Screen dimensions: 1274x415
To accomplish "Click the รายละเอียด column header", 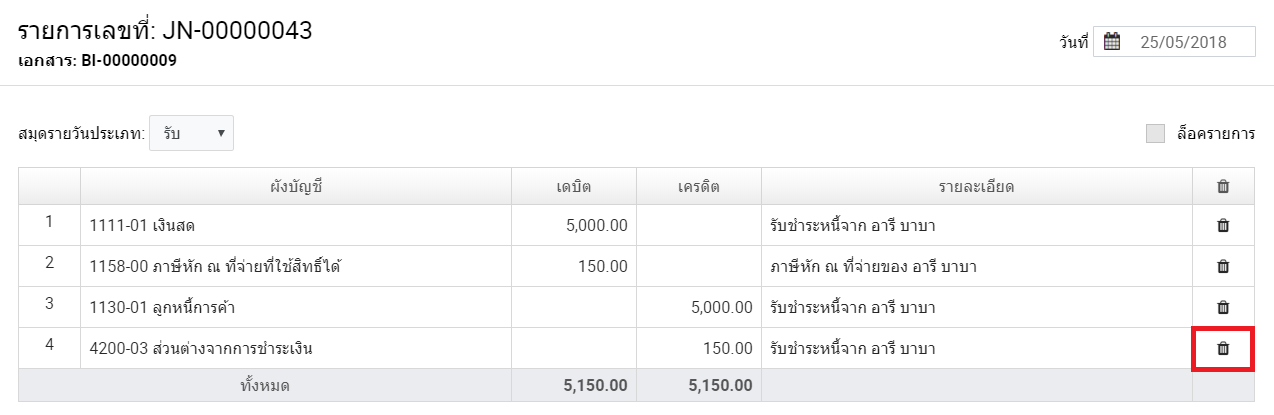I will tap(977, 187).
